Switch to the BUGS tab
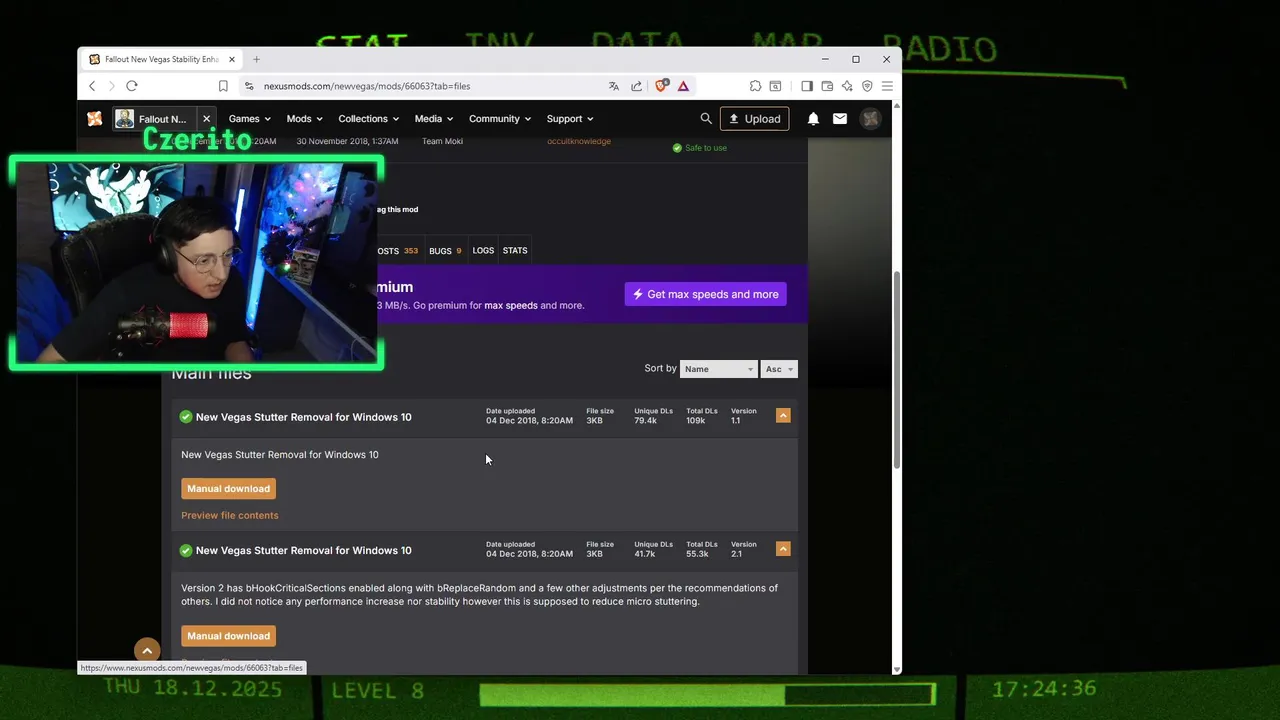This screenshot has width=1280, height=720. click(445, 251)
